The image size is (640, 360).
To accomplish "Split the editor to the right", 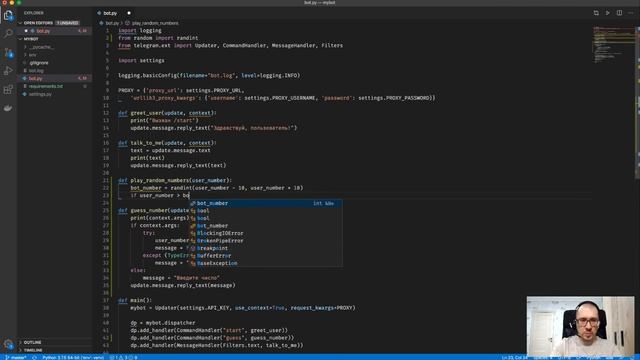I will [x=619, y=13].
